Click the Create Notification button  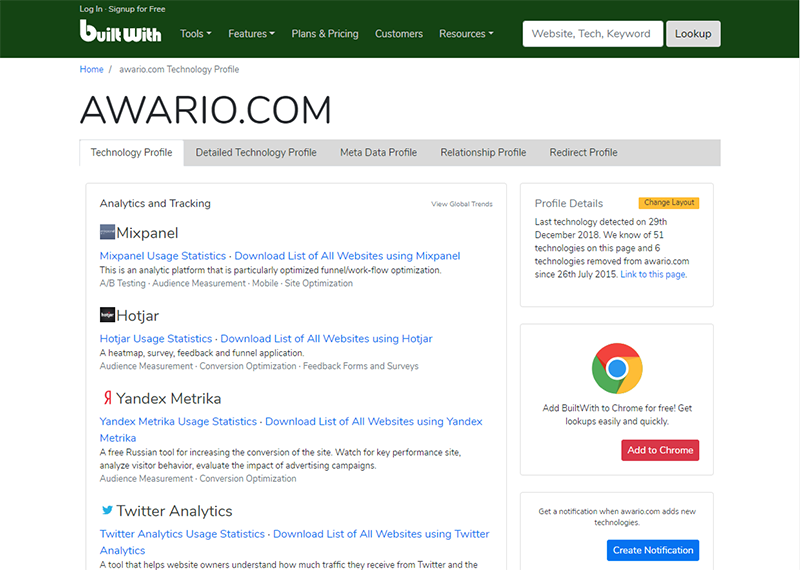[x=653, y=550]
